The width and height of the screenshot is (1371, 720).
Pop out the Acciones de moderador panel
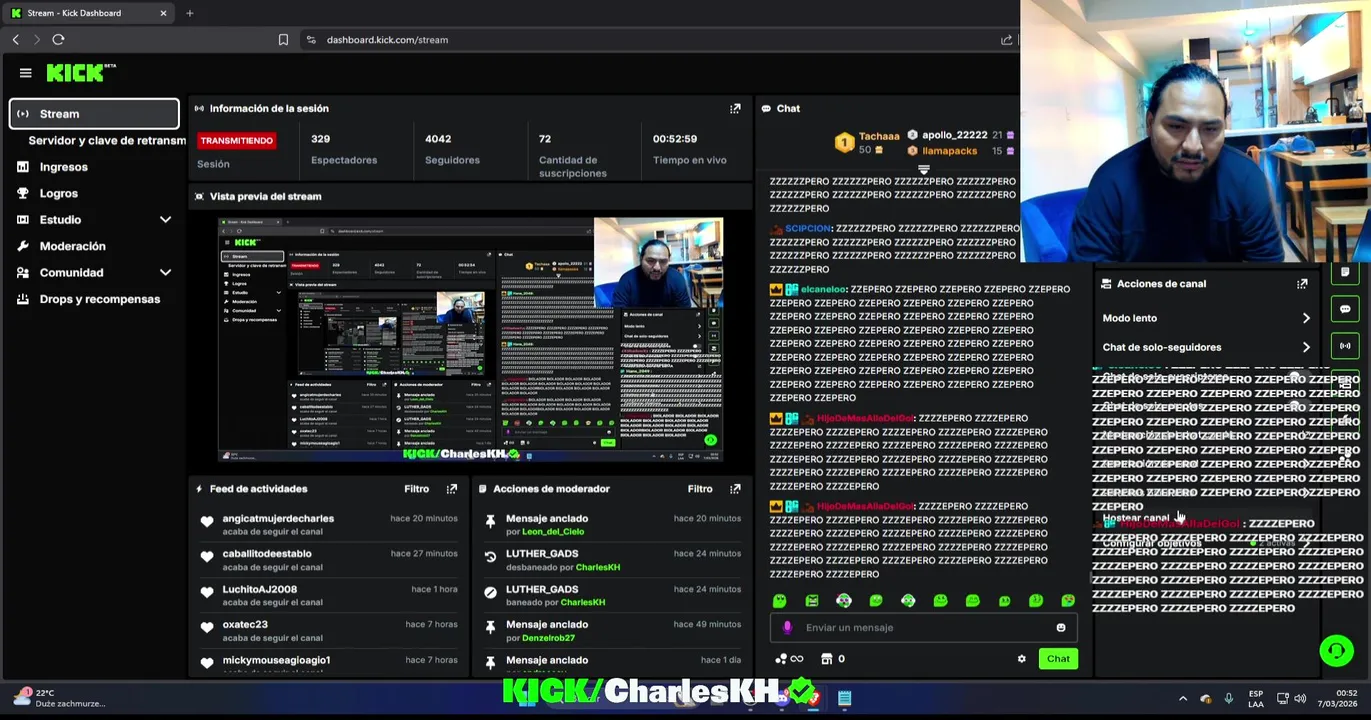tap(735, 489)
